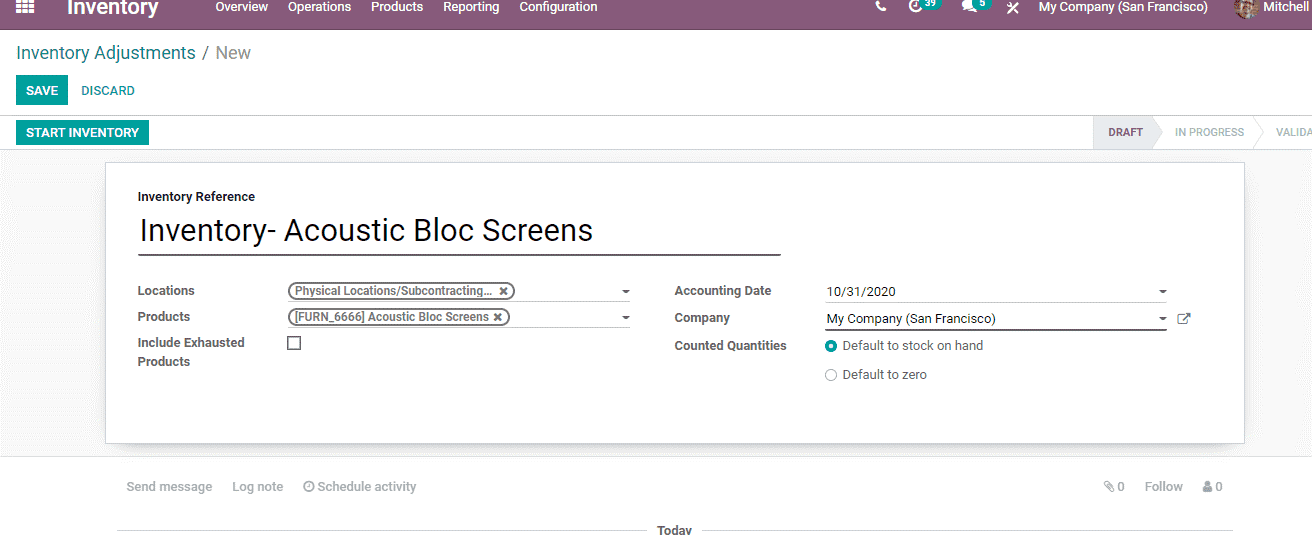Screen dimensions: 1312x535
Task: Click the Follow button
Action: pos(1164,487)
